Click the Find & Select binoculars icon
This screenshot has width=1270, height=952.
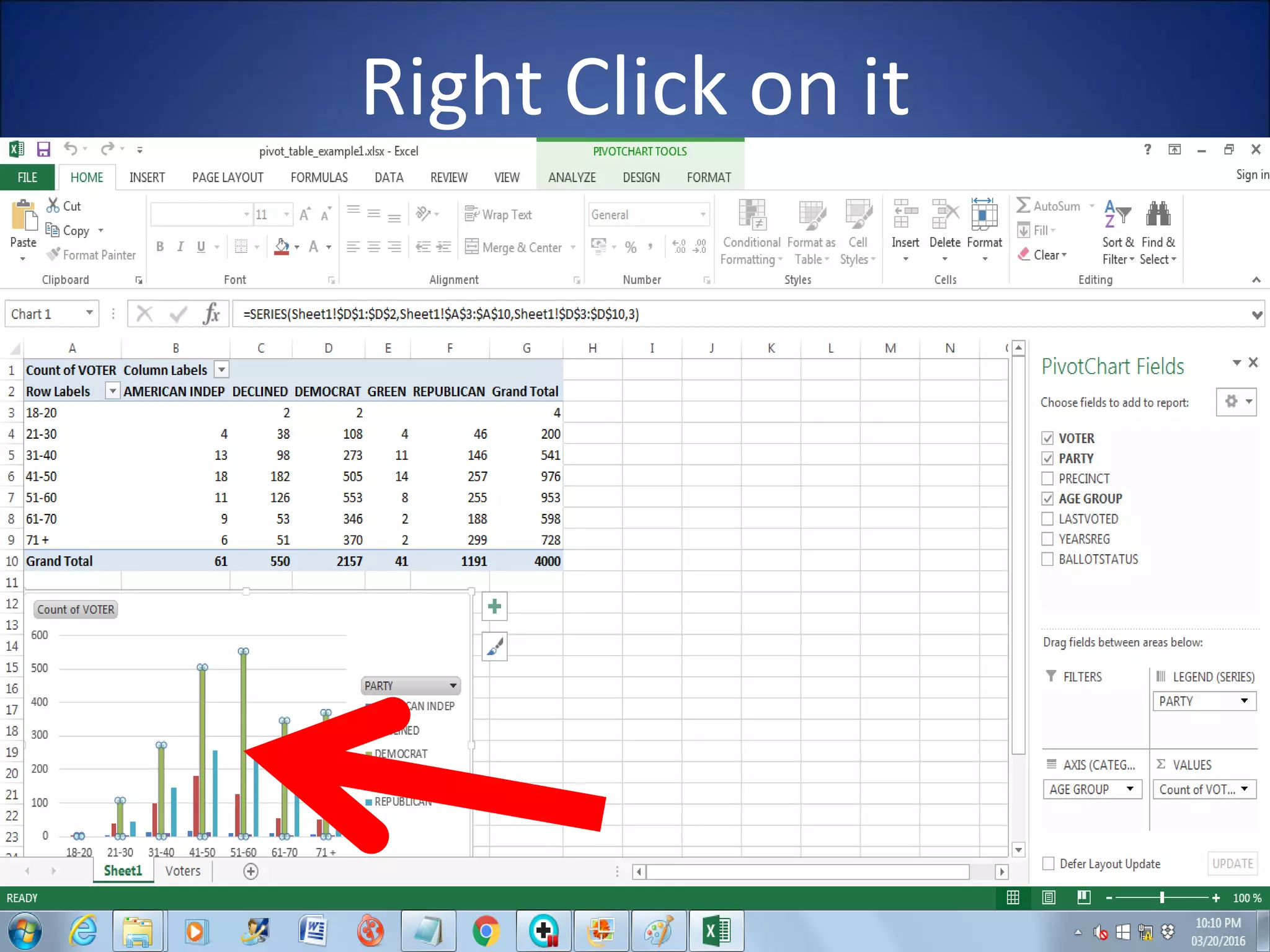tap(1158, 214)
